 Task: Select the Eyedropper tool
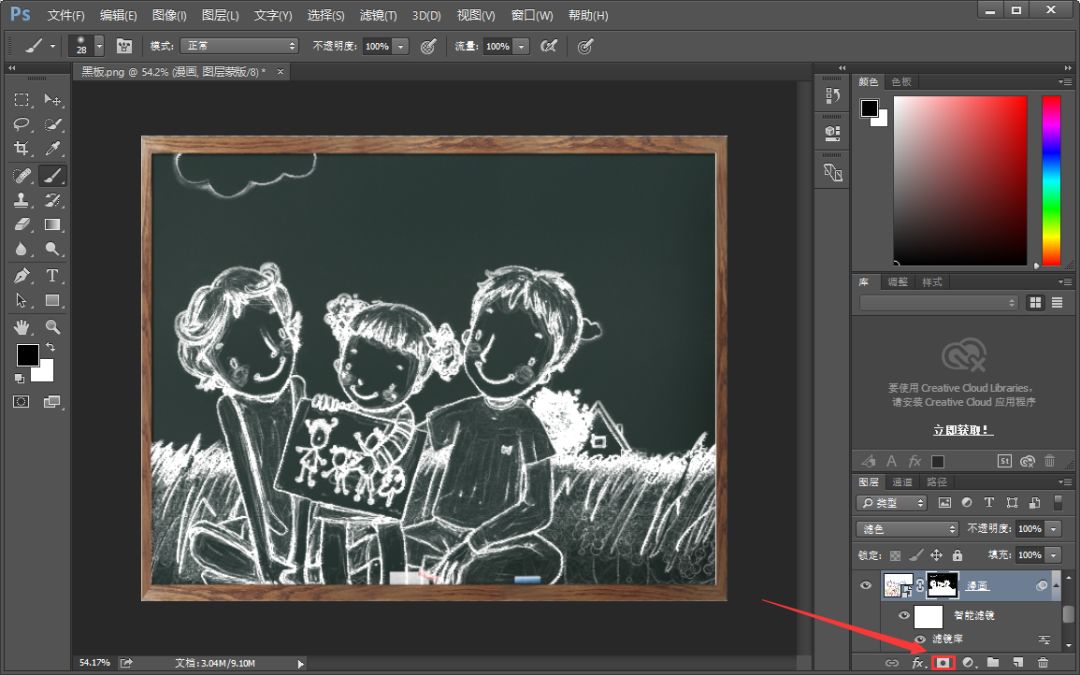tap(52, 148)
